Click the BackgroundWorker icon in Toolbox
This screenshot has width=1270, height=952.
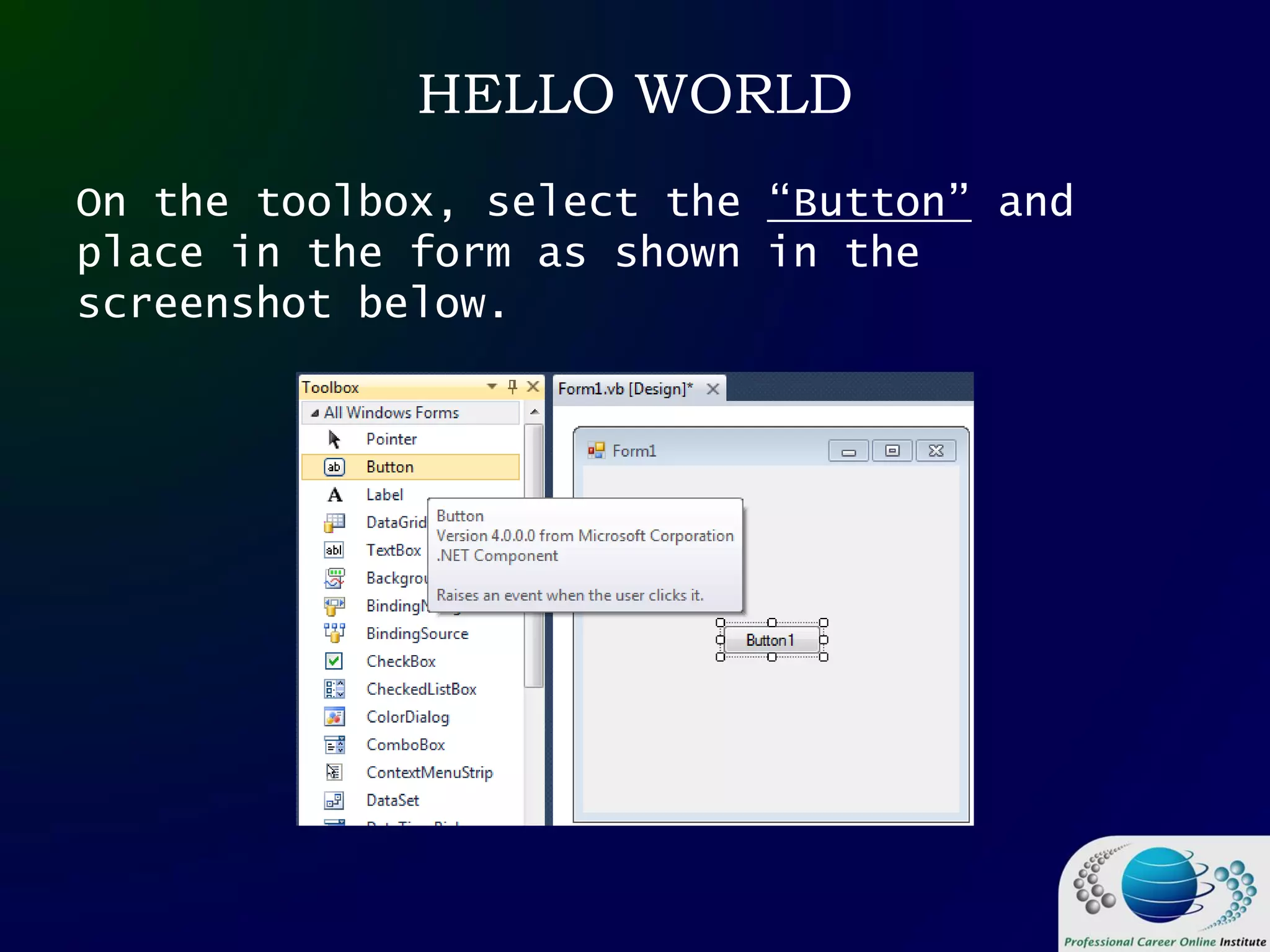pyautogui.click(x=334, y=578)
